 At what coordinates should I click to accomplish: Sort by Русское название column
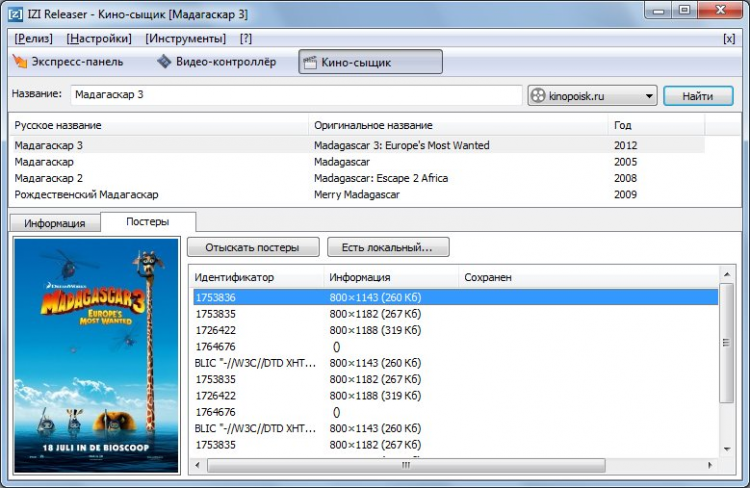coord(159,125)
